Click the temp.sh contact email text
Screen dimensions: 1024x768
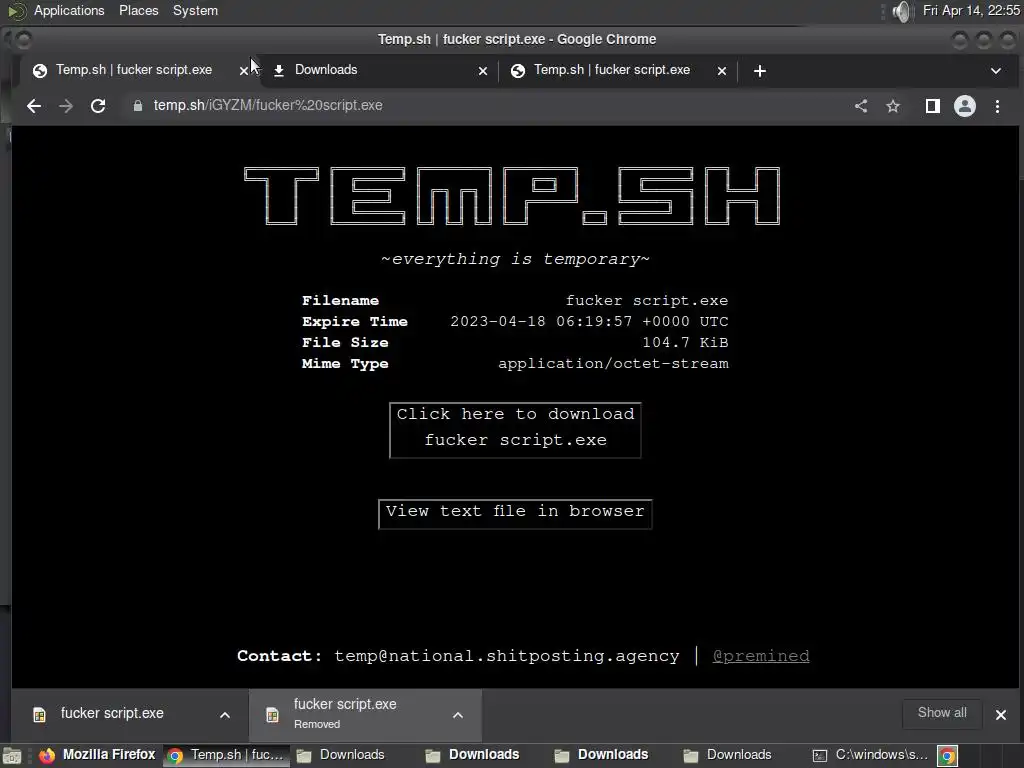(506, 656)
